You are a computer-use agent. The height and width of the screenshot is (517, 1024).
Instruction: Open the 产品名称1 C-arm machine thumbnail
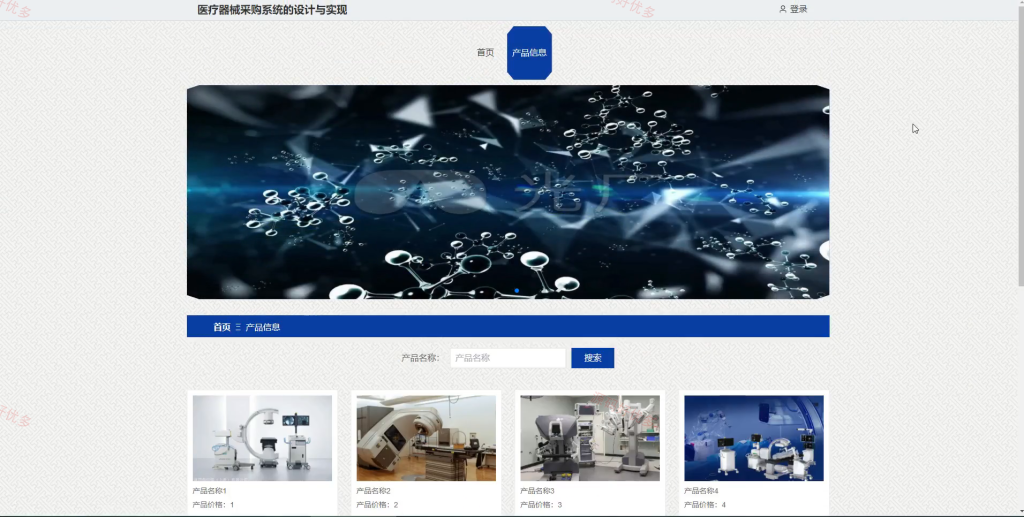point(263,438)
